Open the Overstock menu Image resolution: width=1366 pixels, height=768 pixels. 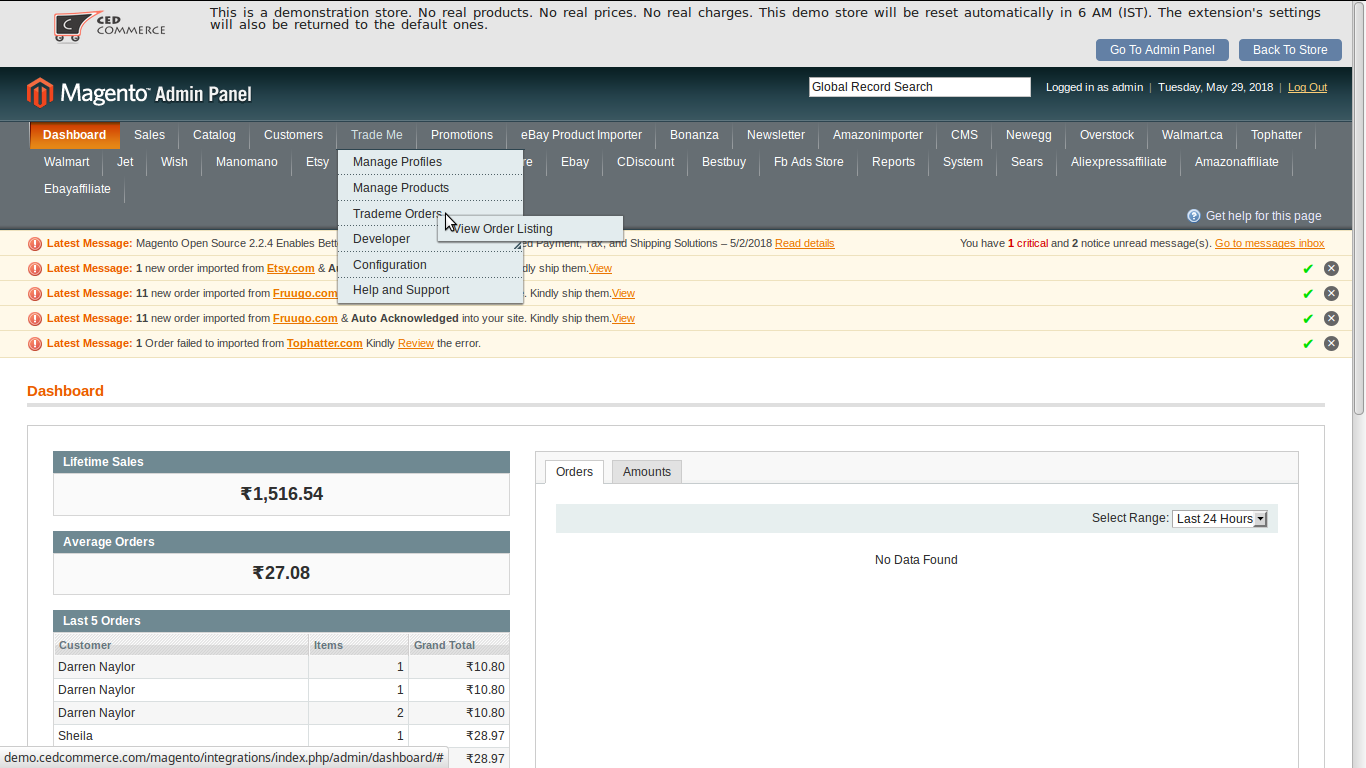(1107, 135)
